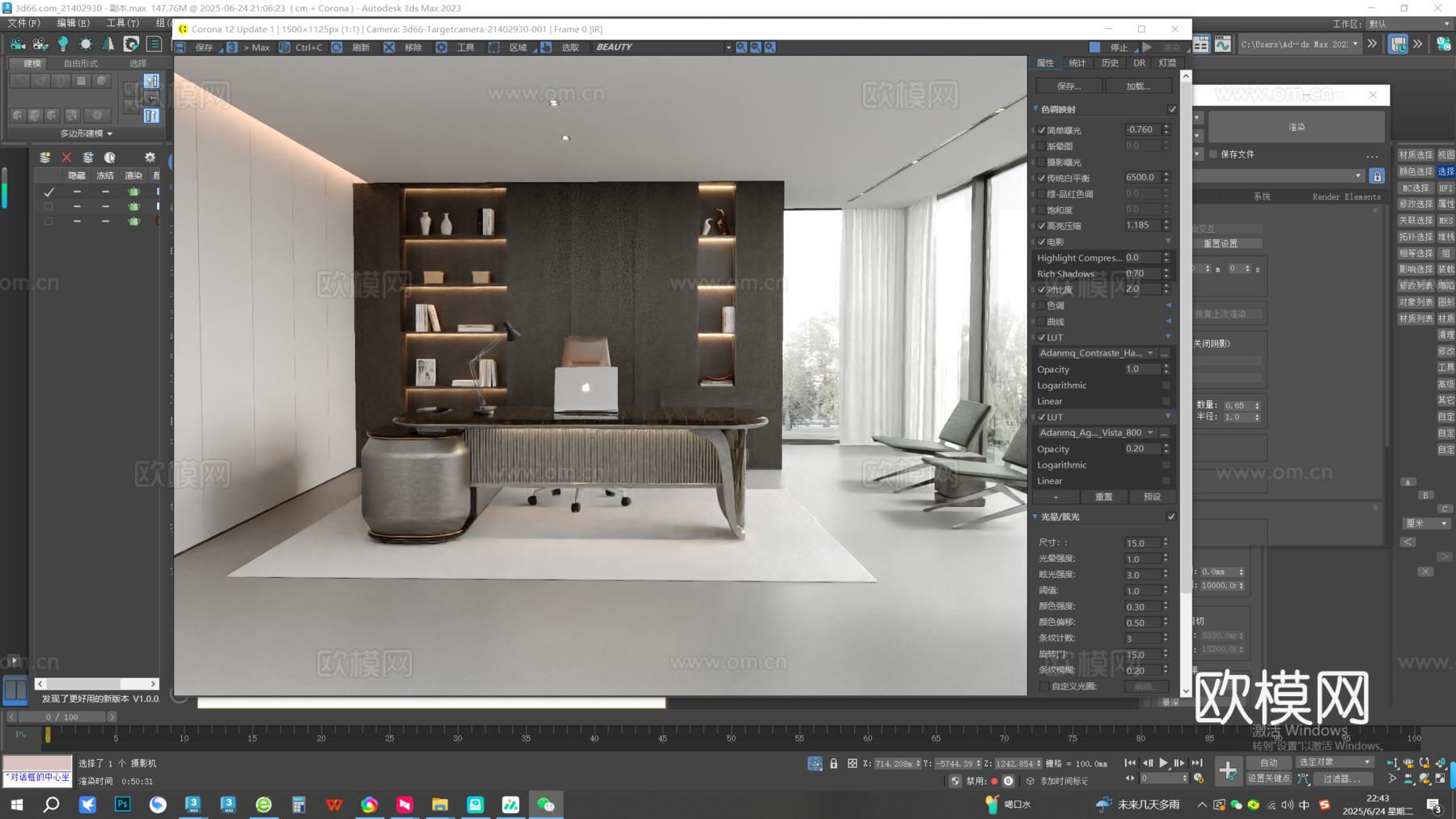Open Windows Start menu
The image size is (1456, 819).
tap(16, 804)
